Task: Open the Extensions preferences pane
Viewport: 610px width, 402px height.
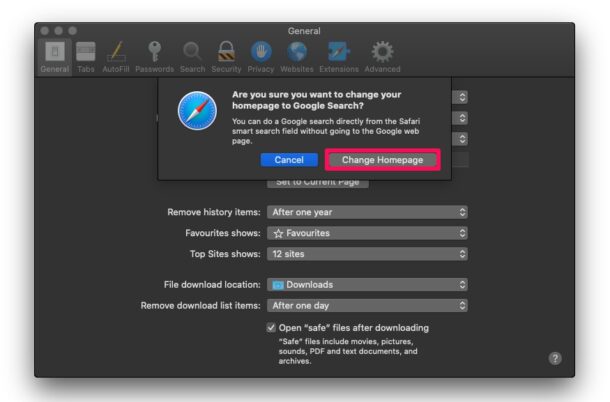Action: (x=339, y=57)
